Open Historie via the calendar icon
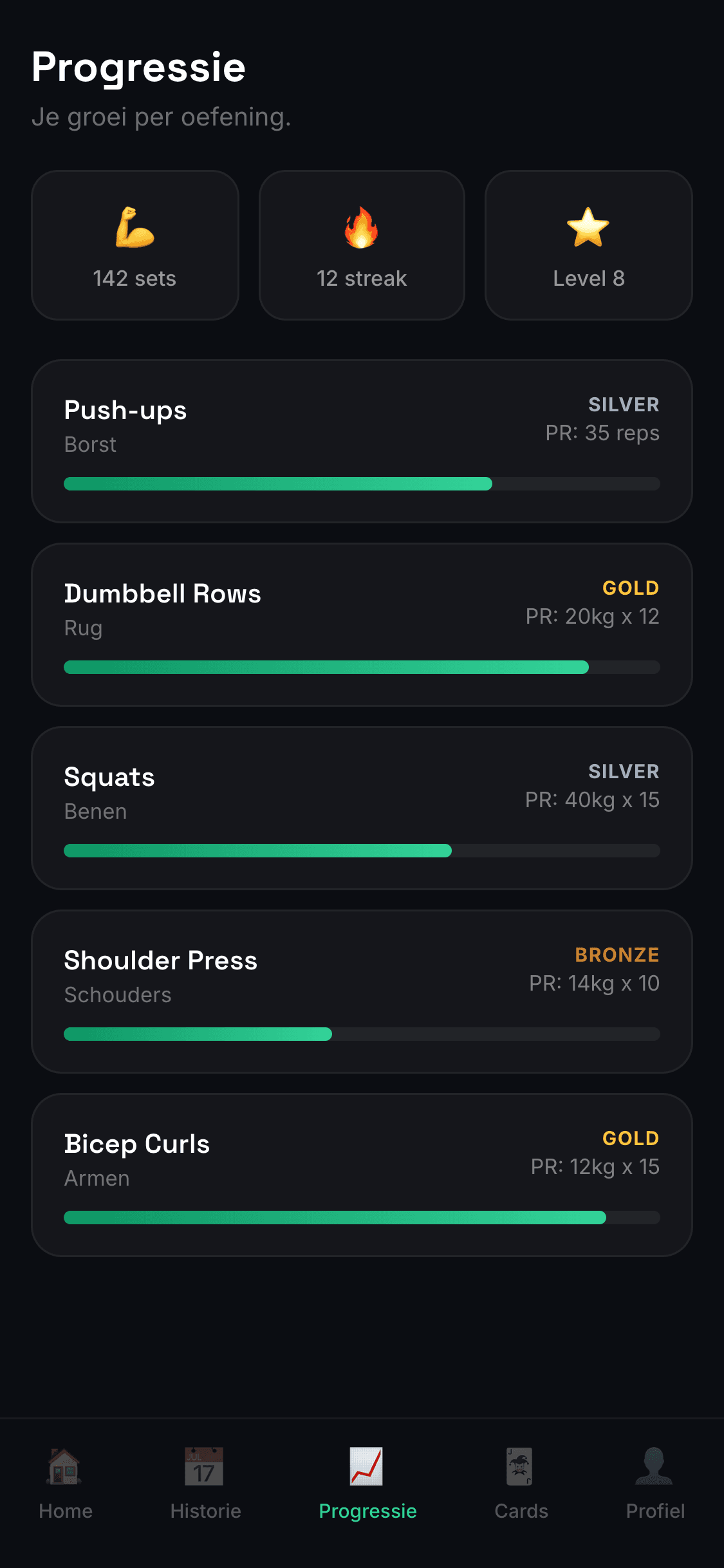The image size is (724, 1568). pyautogui.click(x=205, y=1466)
